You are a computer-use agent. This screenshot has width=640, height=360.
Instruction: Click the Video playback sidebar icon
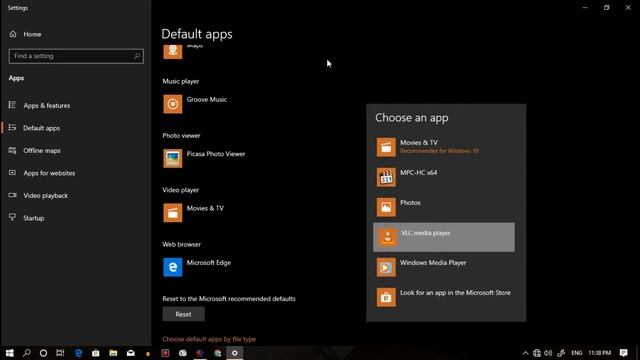tap(12, 195)
